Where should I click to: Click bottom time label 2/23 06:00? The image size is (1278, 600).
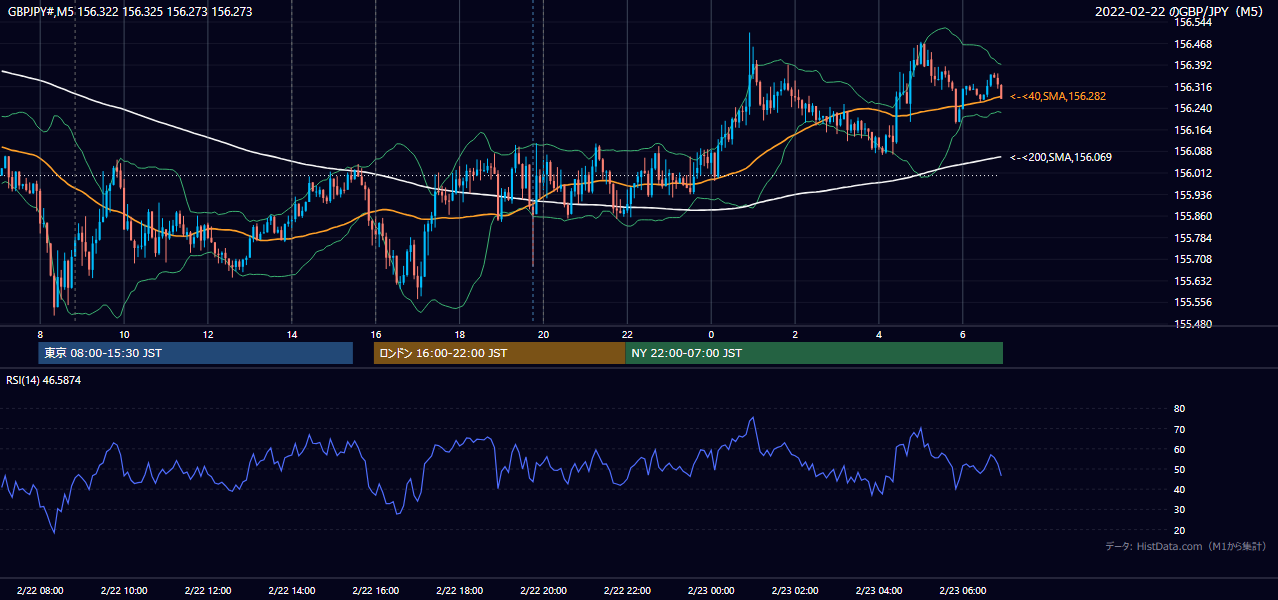tap(963, 591)
